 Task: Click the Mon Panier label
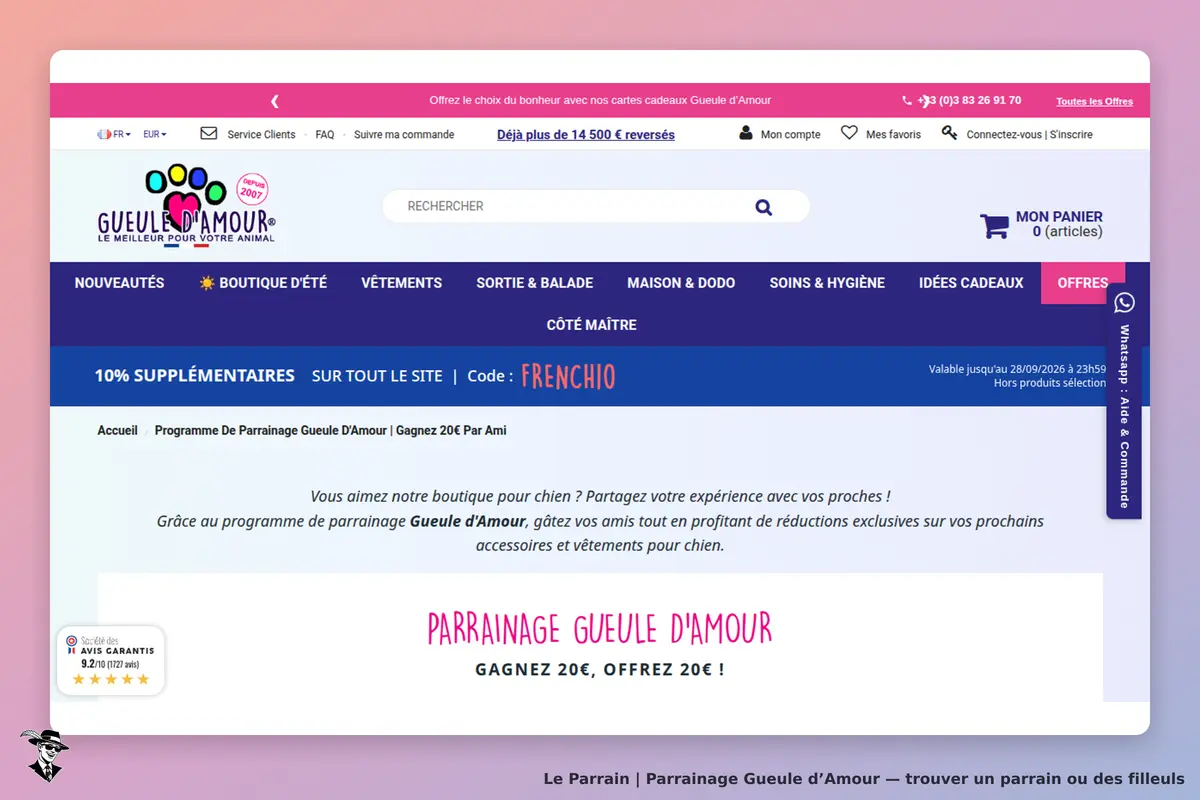(1059, 216)
